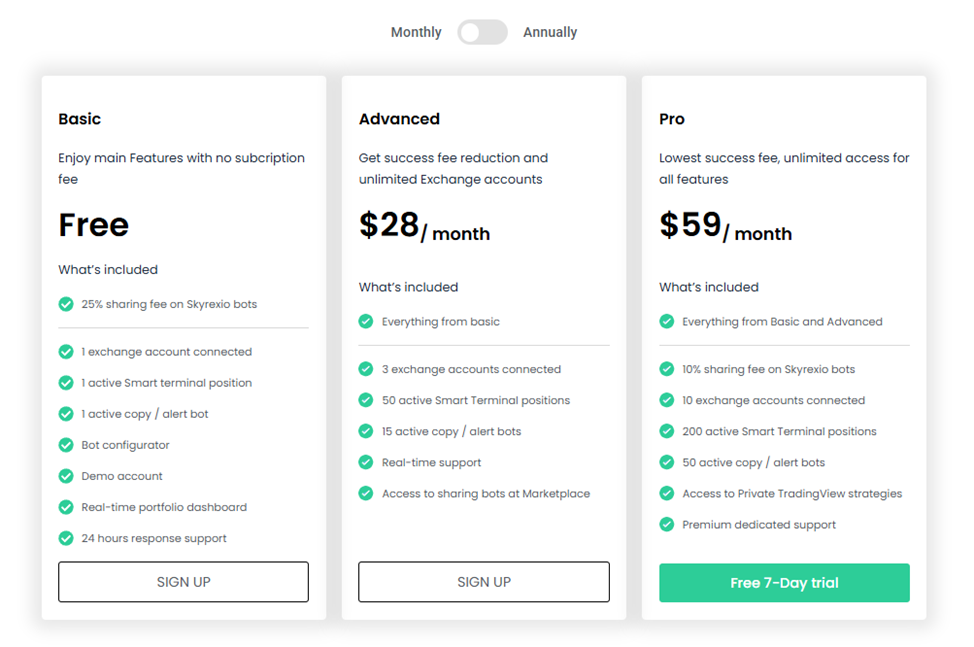
Task: Click checkmark next to 200 active Smart Terminal positions
Action: tap(666, 431)
